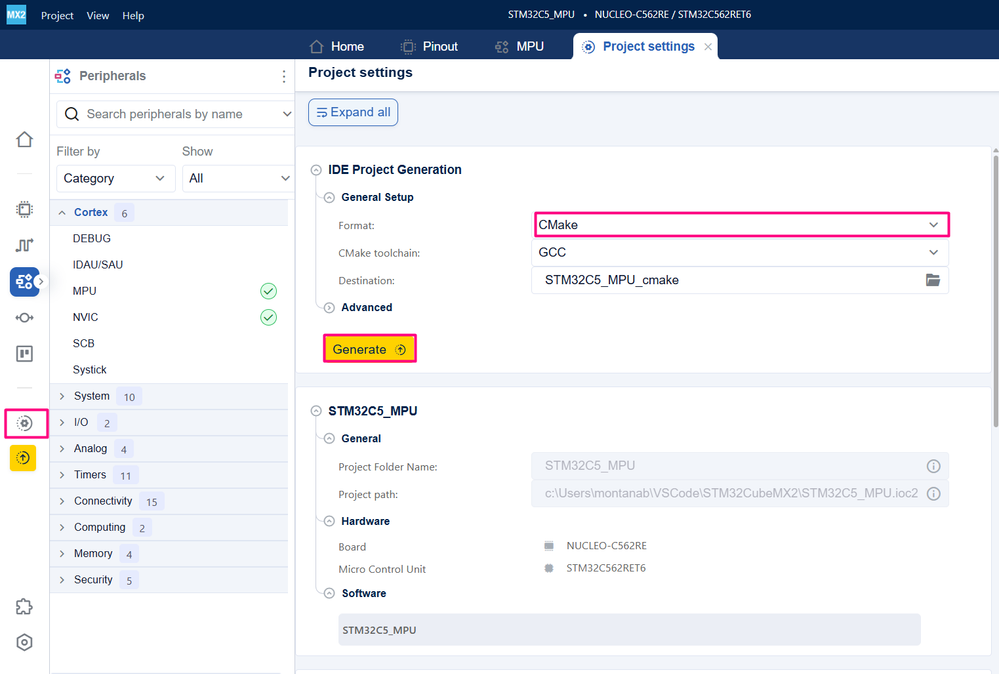Screen dimensions: 999x674
Task: Collapse the Hardware subsection
Action: 329,521
